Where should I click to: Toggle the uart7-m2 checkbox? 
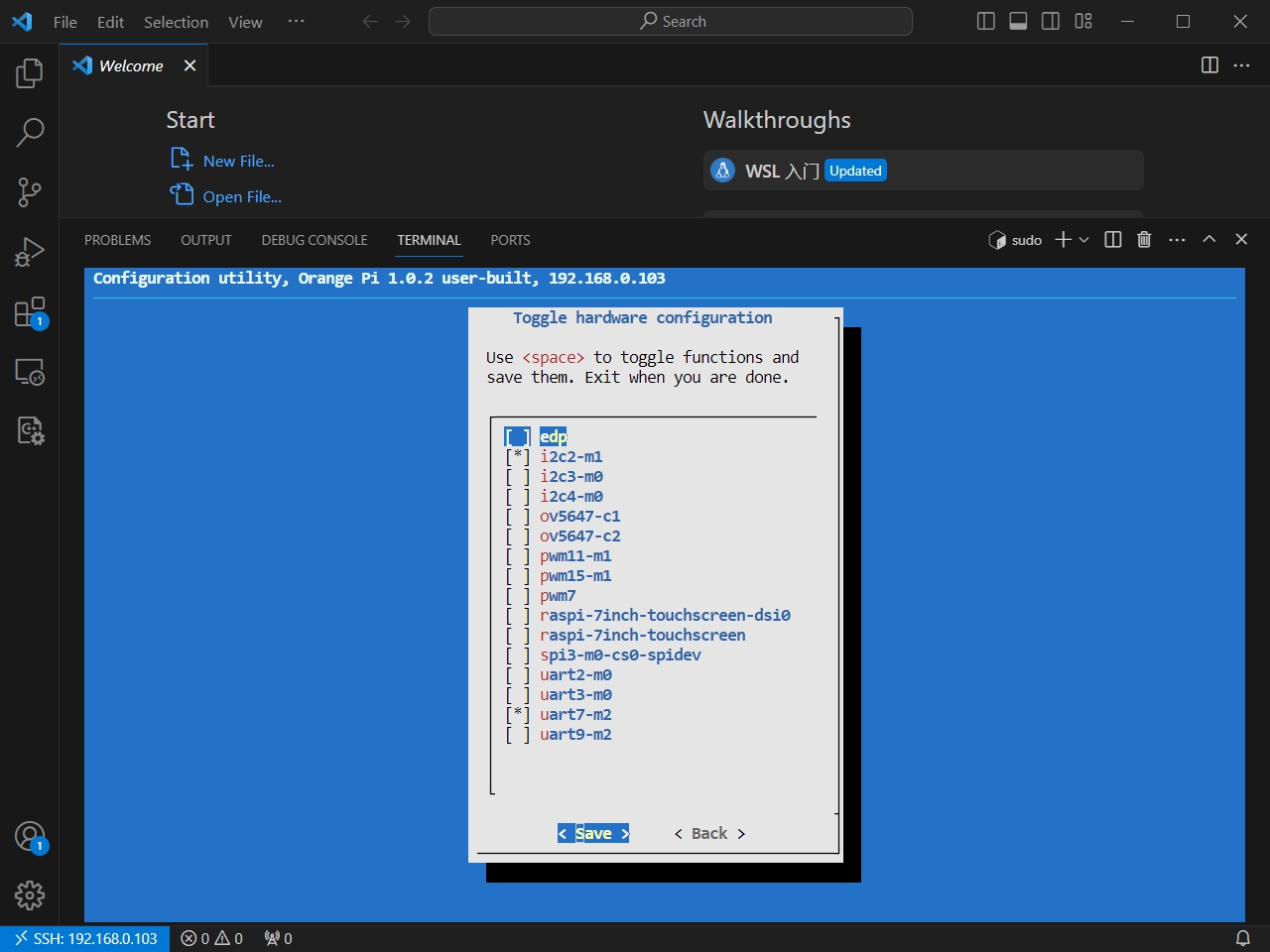(517, 714)
